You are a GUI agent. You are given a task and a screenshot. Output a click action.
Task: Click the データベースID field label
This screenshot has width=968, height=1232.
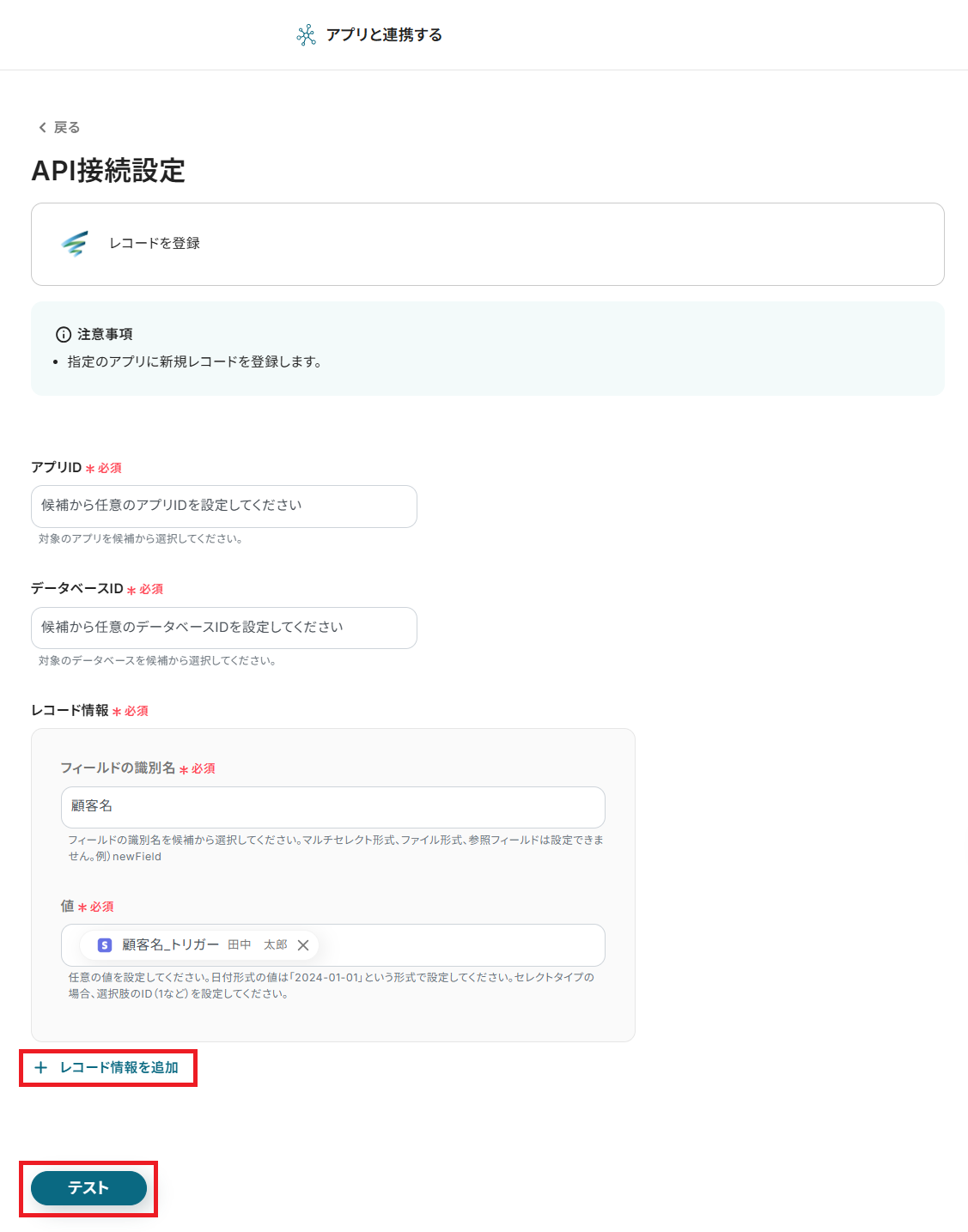tap(77, 589)
